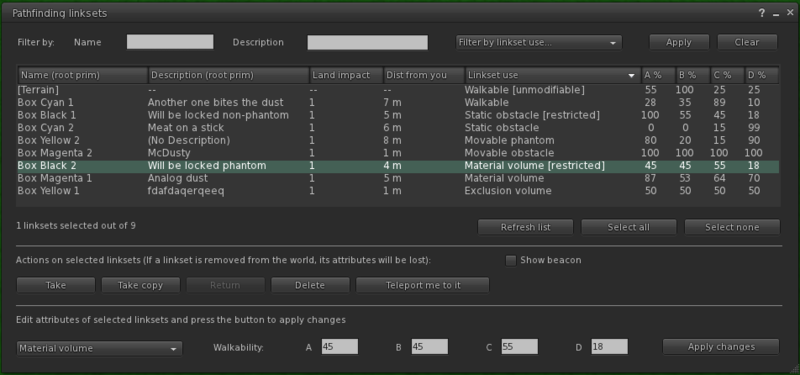This screenshot has width=800, height=375.
Task: Sort by C % column header
Action: point(728,75)
